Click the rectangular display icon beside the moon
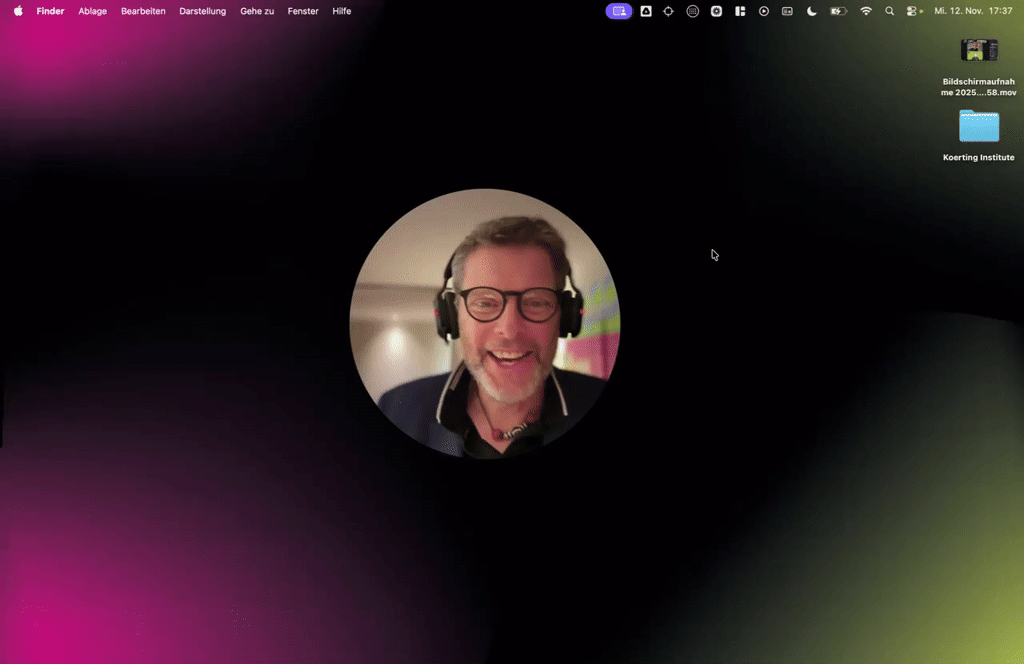Image resolution: width=1024 pixels, height=664 pixels. coord(787,11)
